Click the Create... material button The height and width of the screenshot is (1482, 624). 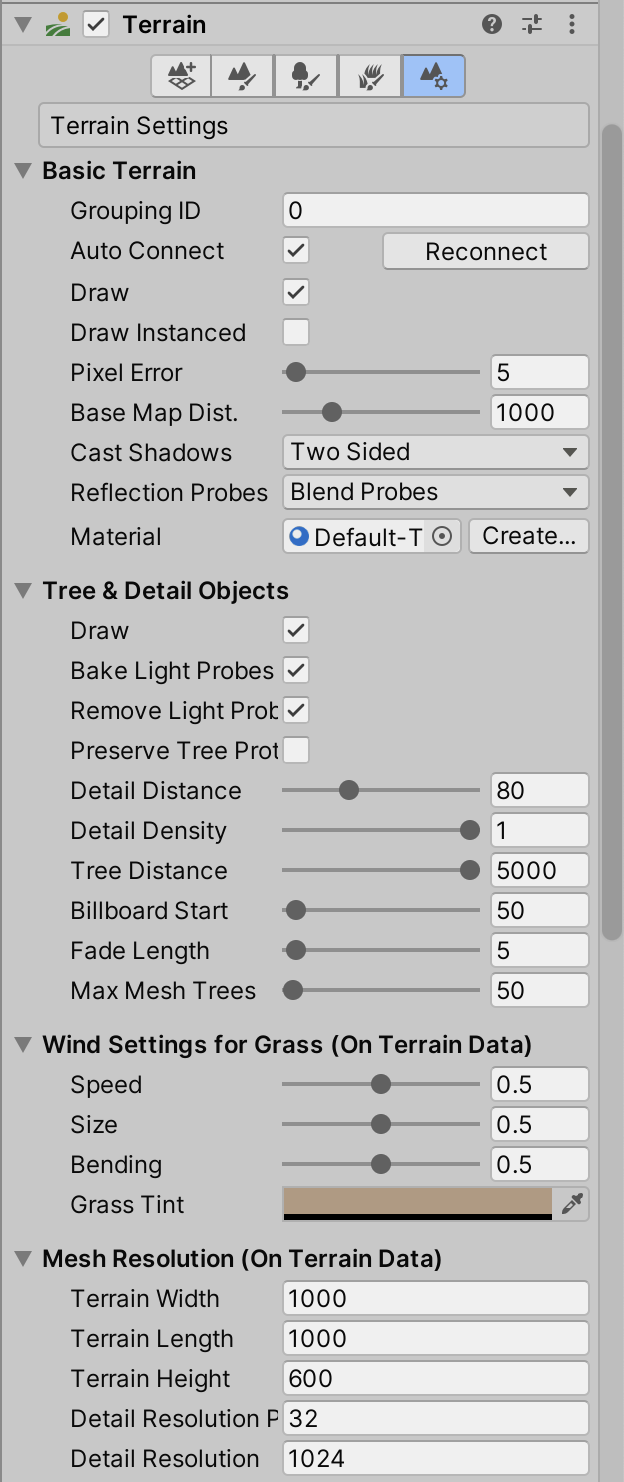click(x=529, y=536)
